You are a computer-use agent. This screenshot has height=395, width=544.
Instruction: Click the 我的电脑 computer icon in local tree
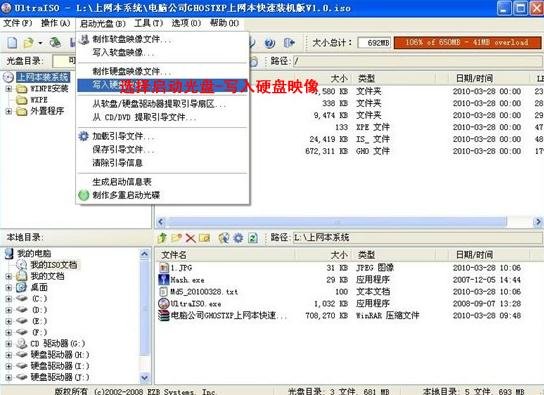tap(9, 253)
